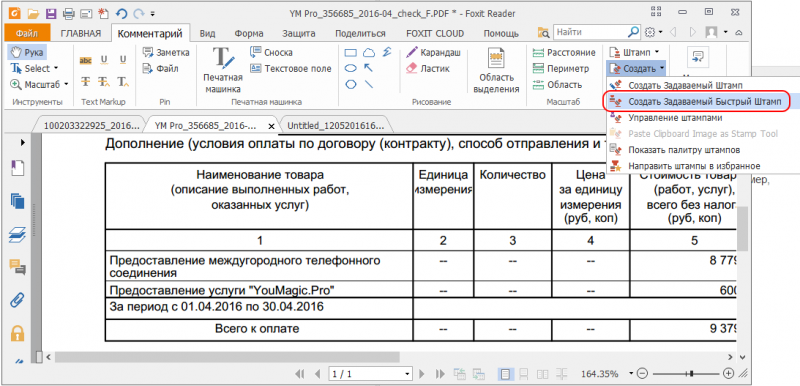This screenshot has height=386, width=800.
Task: Close the YM Pro_356685 document tab
Action: (x=271, y=126)
